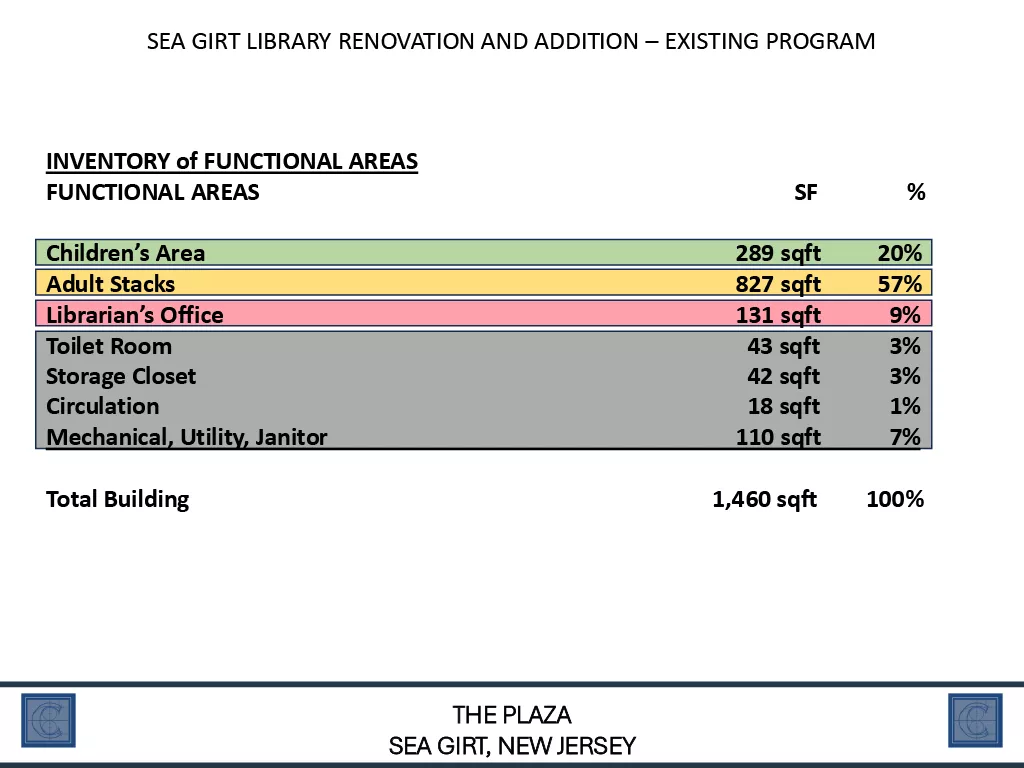Image resolution: width=1024 pixels, height=768 pixels.
Task: Select the slide title 'SEA GIRT LIBRARY RENOVATION AND ADDITION'
Action: point(392,41)
